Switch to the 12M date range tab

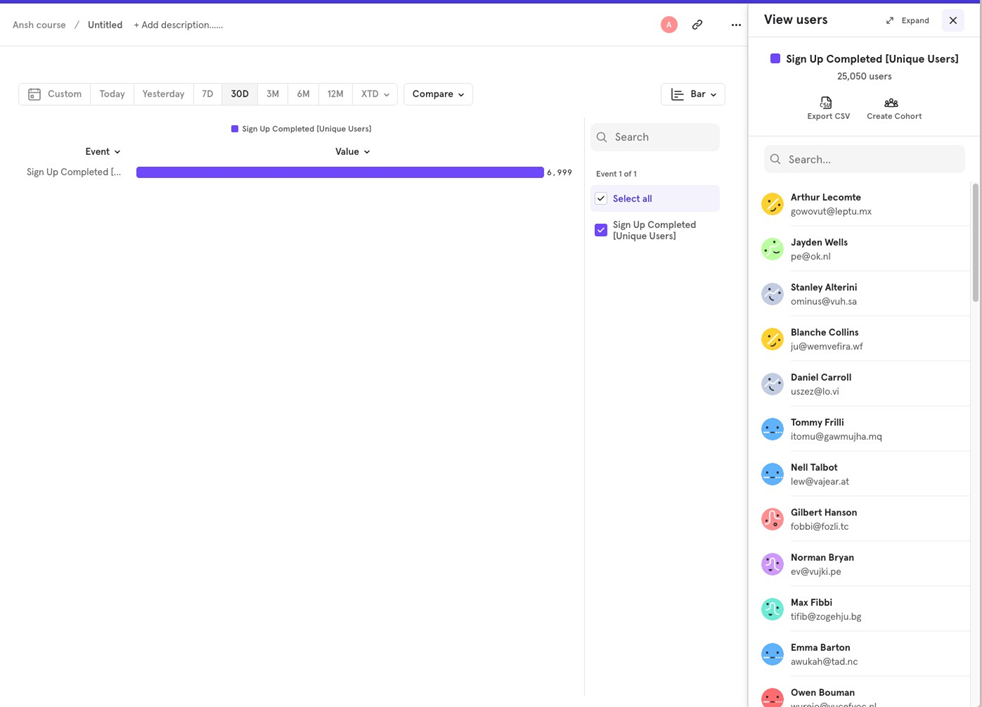[334, 93]
